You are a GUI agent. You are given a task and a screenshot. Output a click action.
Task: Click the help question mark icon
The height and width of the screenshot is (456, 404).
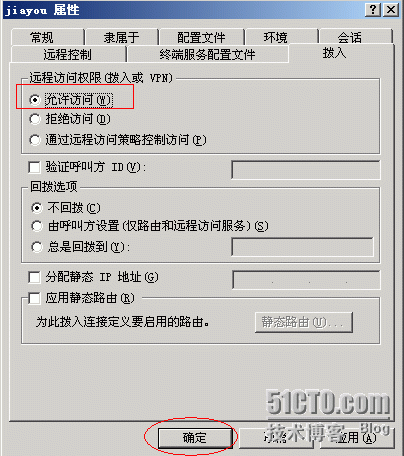coord(373,10)
